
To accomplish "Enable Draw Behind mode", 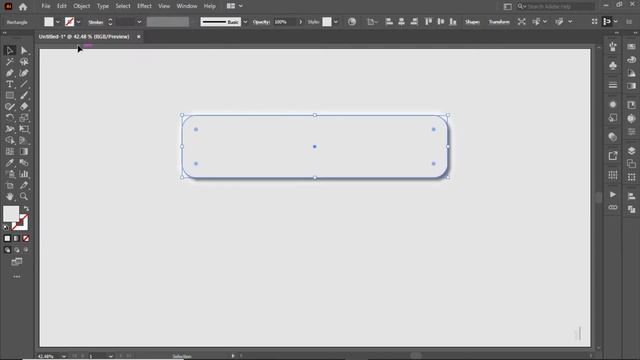I will point(16,250).
